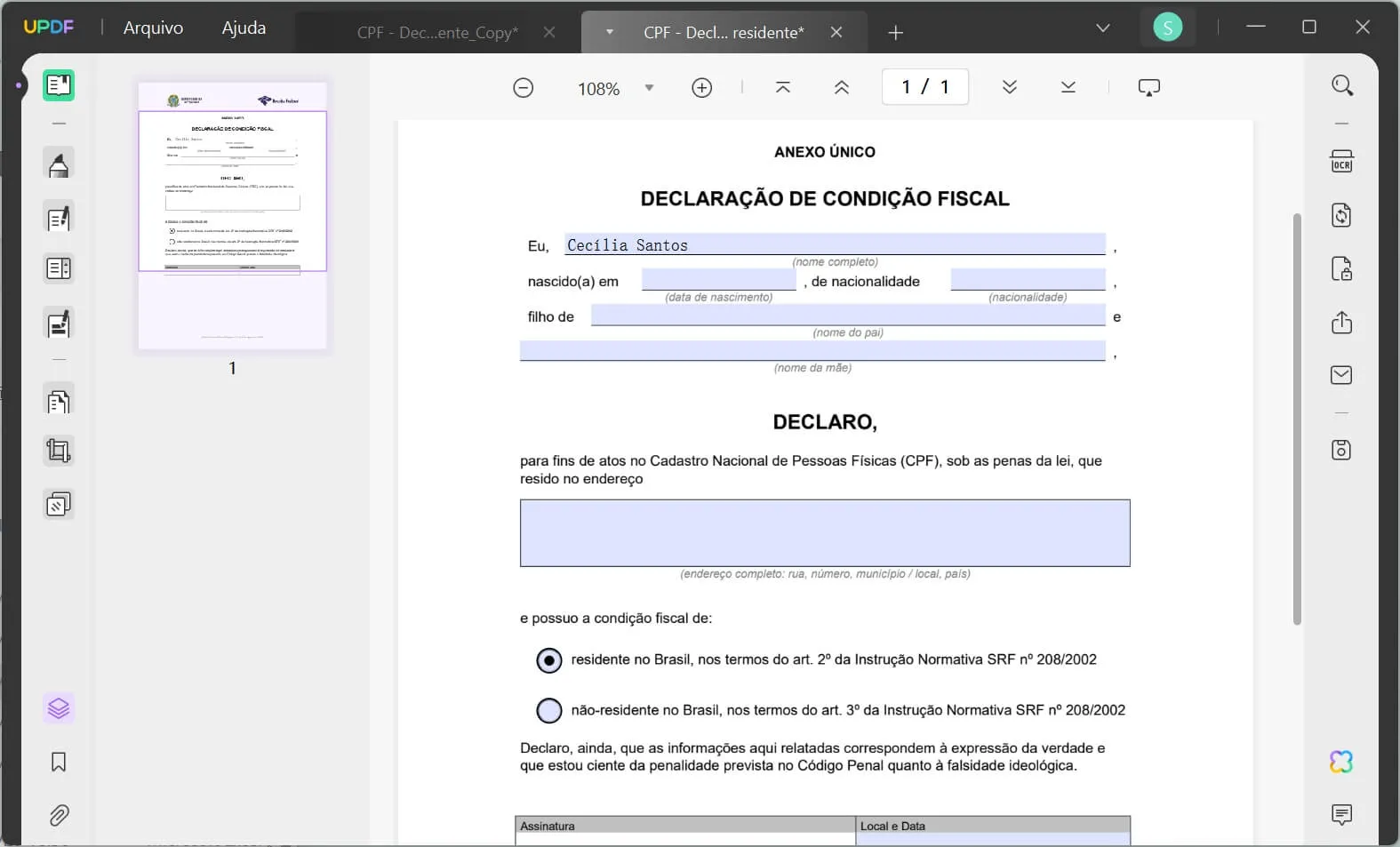Open the Page Tools watermark icon
1400x847 pixels.
[59, 505]
